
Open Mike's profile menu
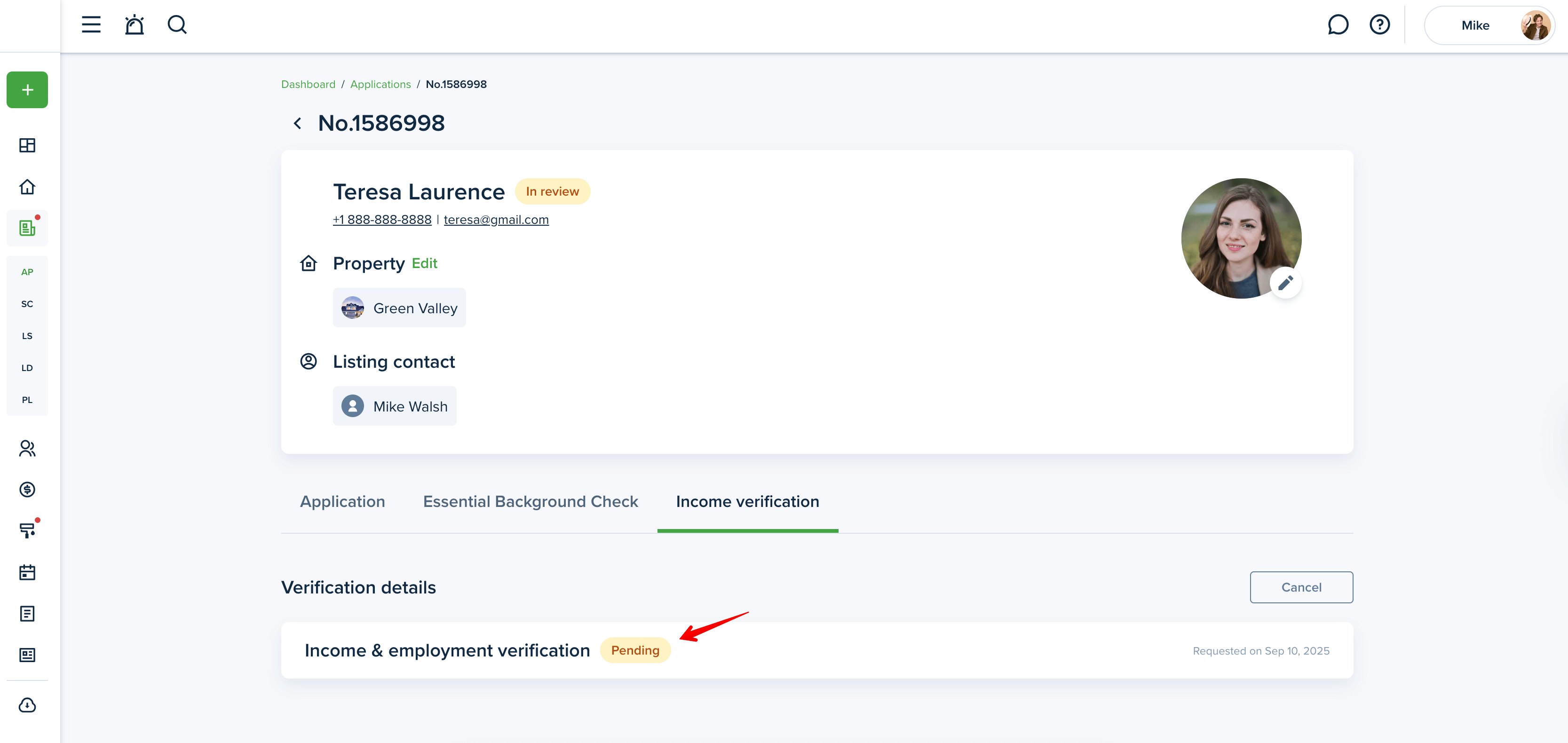[x=1489, y=25]
